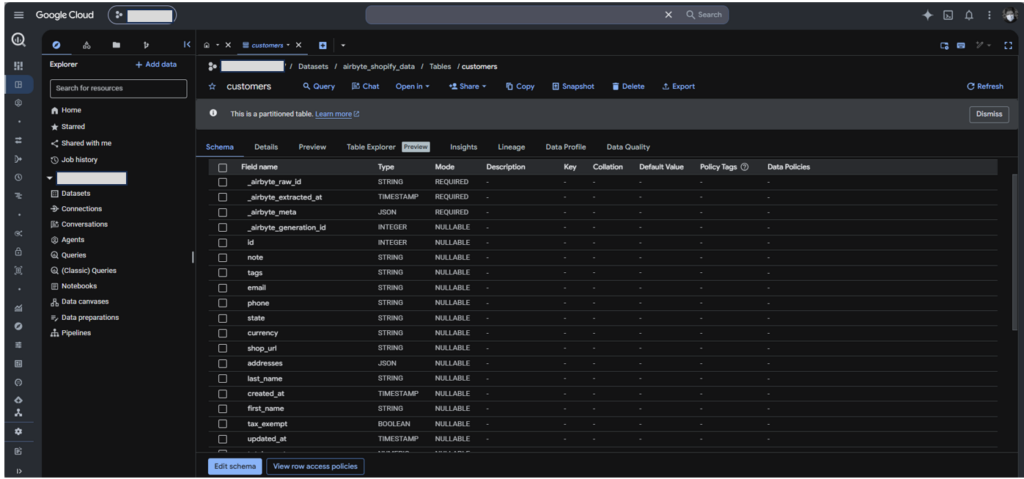
Task: Switch to the Preview tab
Action: click(x=312, y=147)
